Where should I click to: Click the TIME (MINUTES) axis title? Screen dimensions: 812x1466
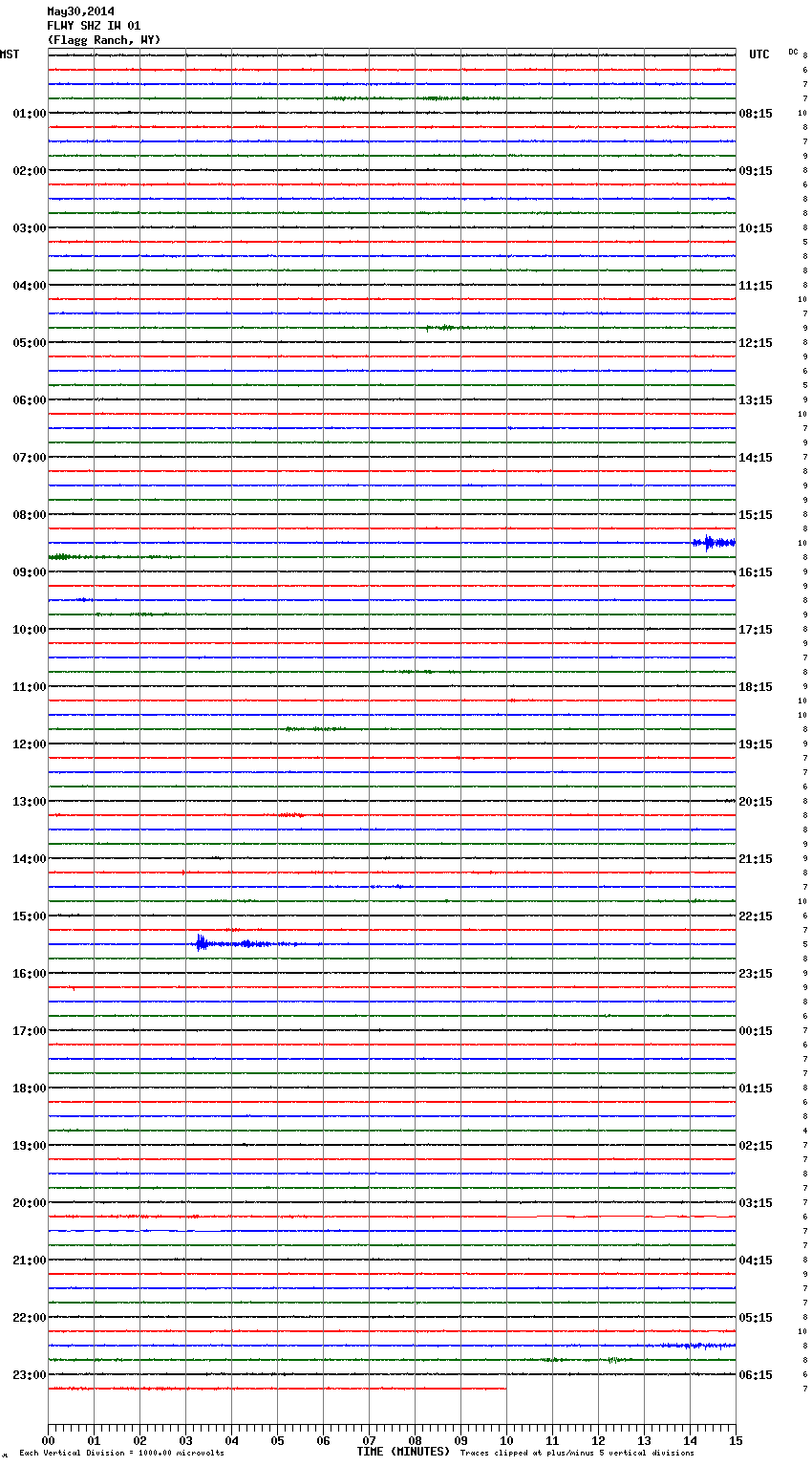pyautogui.click(x=403, y=1452)
